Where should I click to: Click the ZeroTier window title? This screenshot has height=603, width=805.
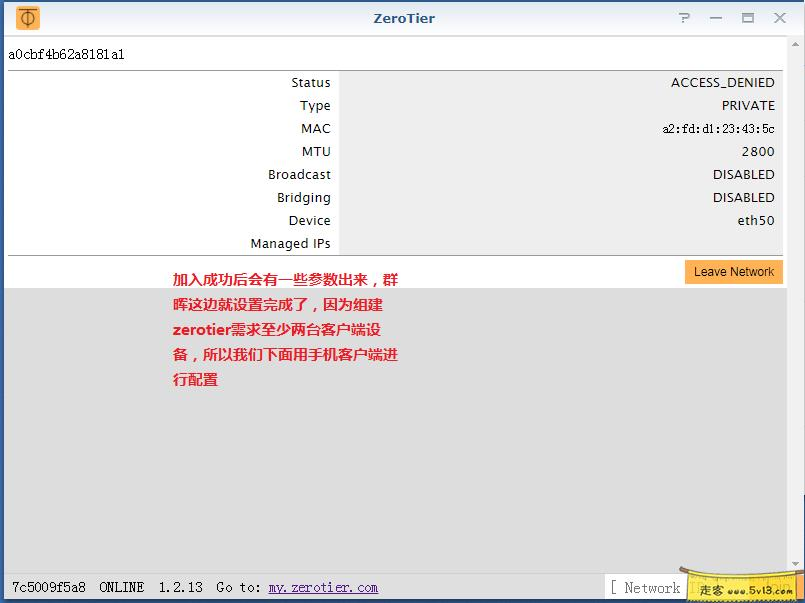pos(404,18)
